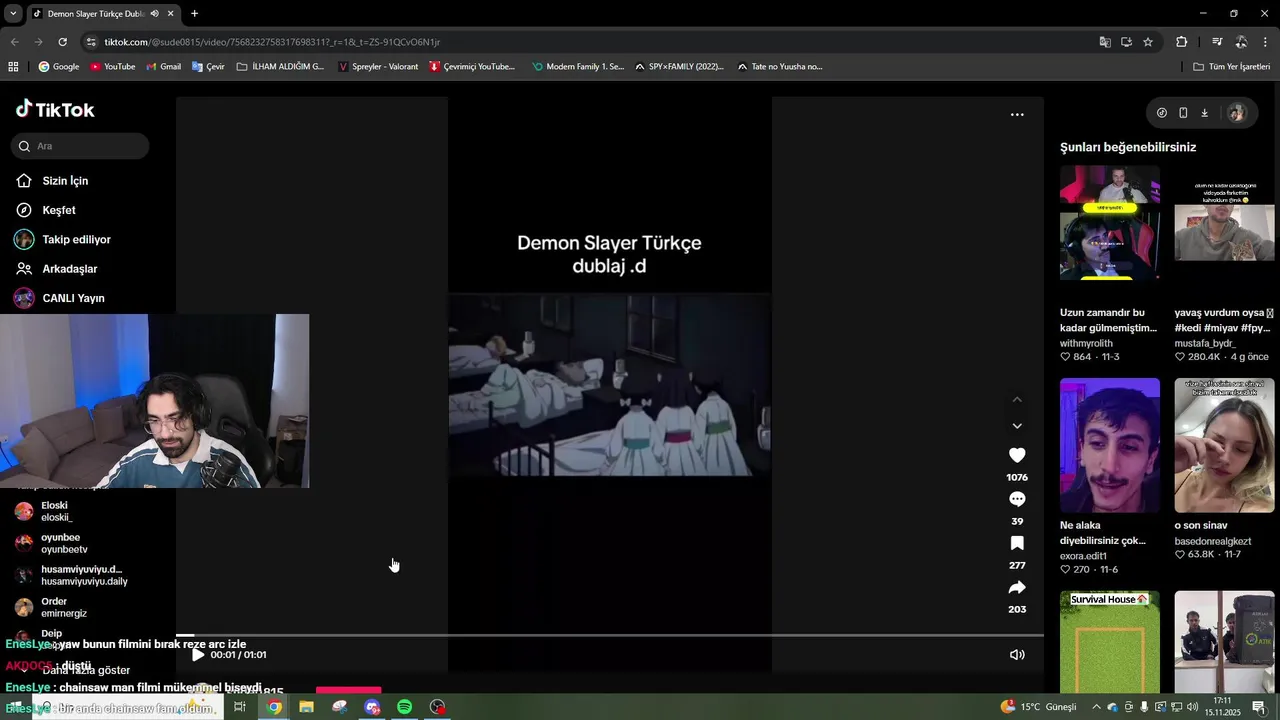Focus the Ara search field
Screen dimensions: 1280x720
tap(80, 146)
